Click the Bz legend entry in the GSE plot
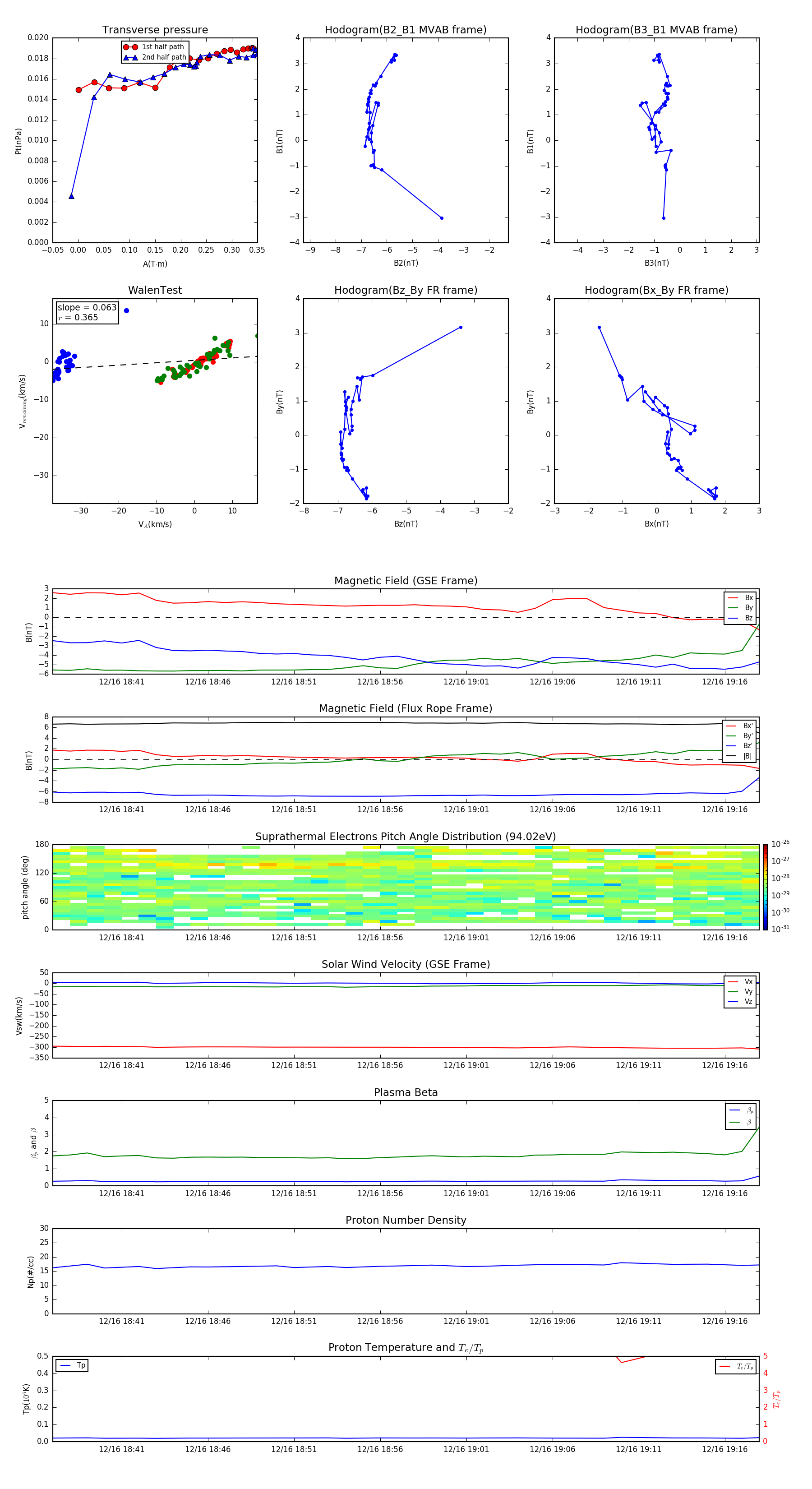812x1489 pixels. (x=741, y=618)
